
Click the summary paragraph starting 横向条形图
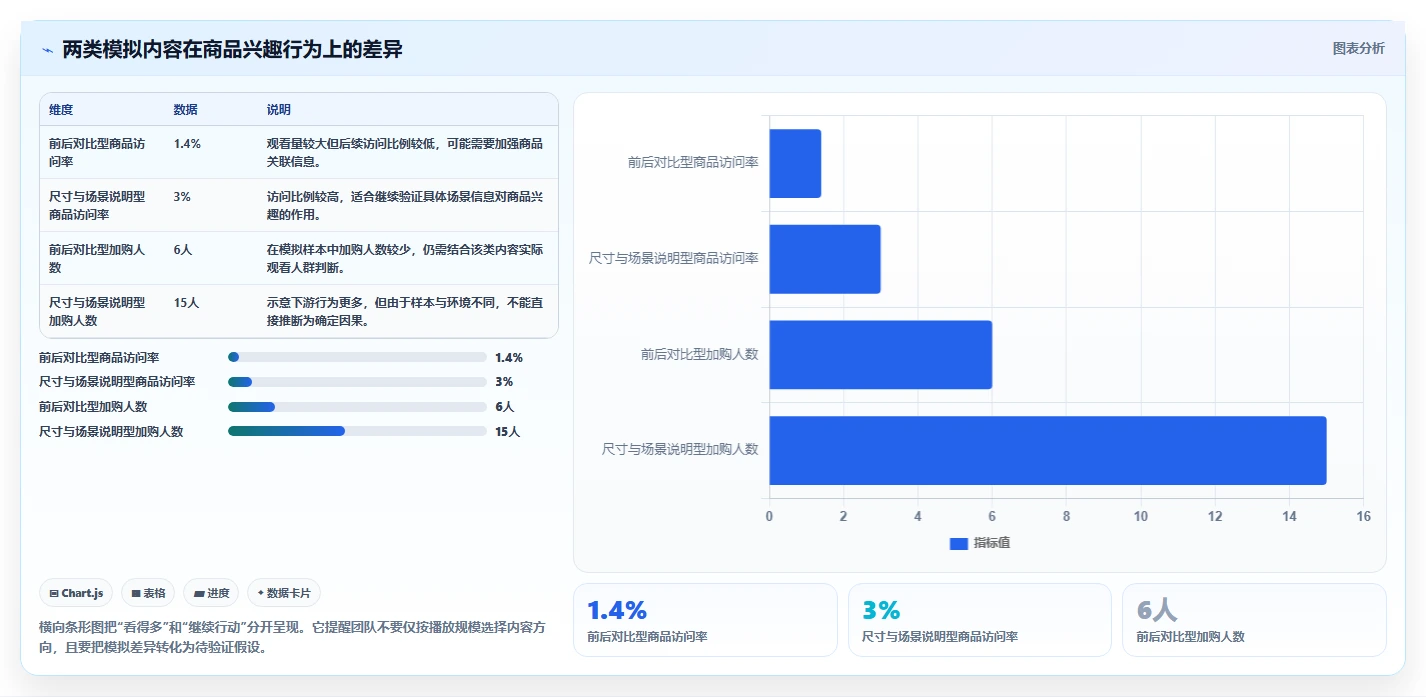coord(290,637)
